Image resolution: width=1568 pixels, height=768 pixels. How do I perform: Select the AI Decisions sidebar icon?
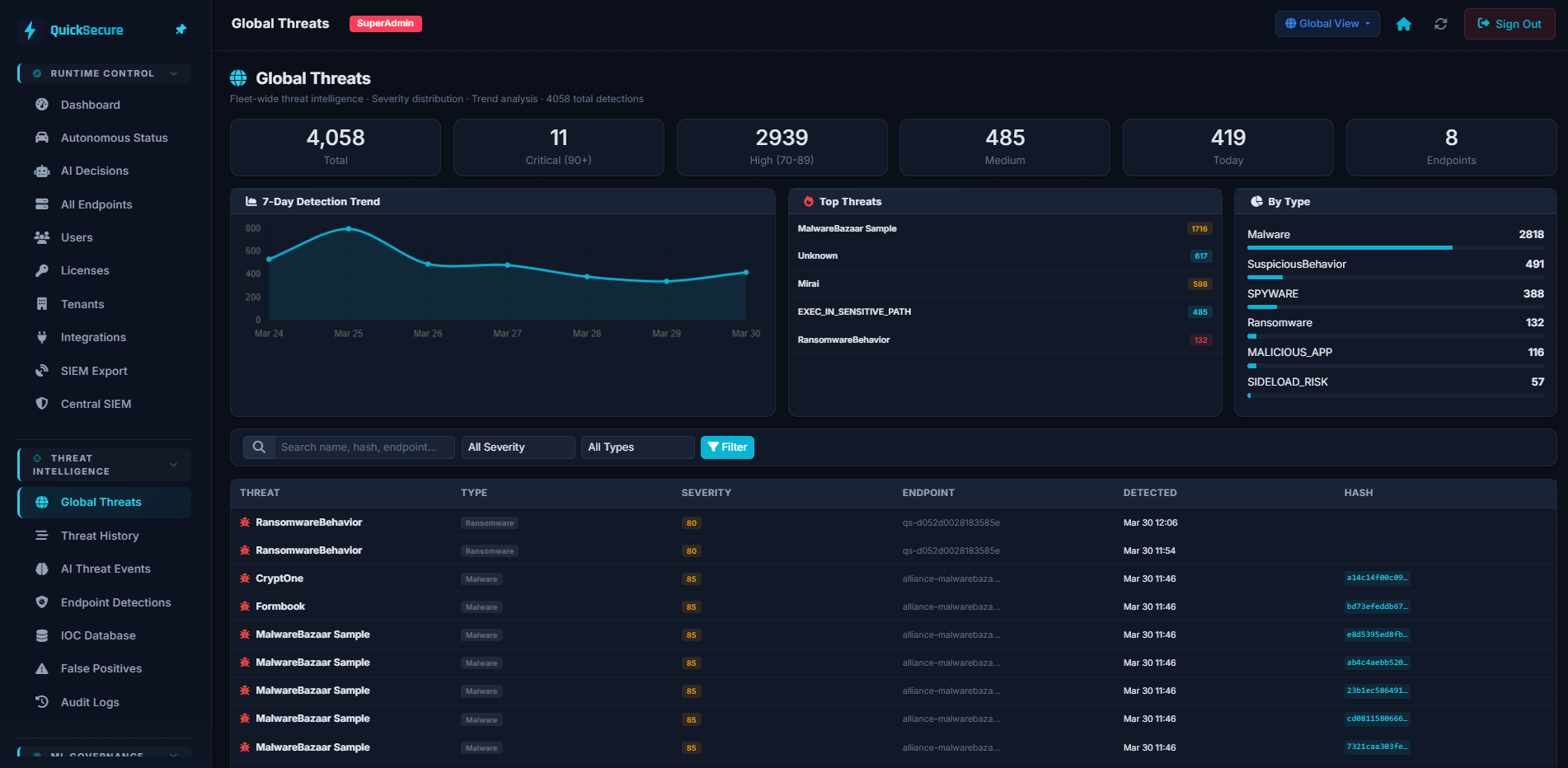tap(42, 171)
